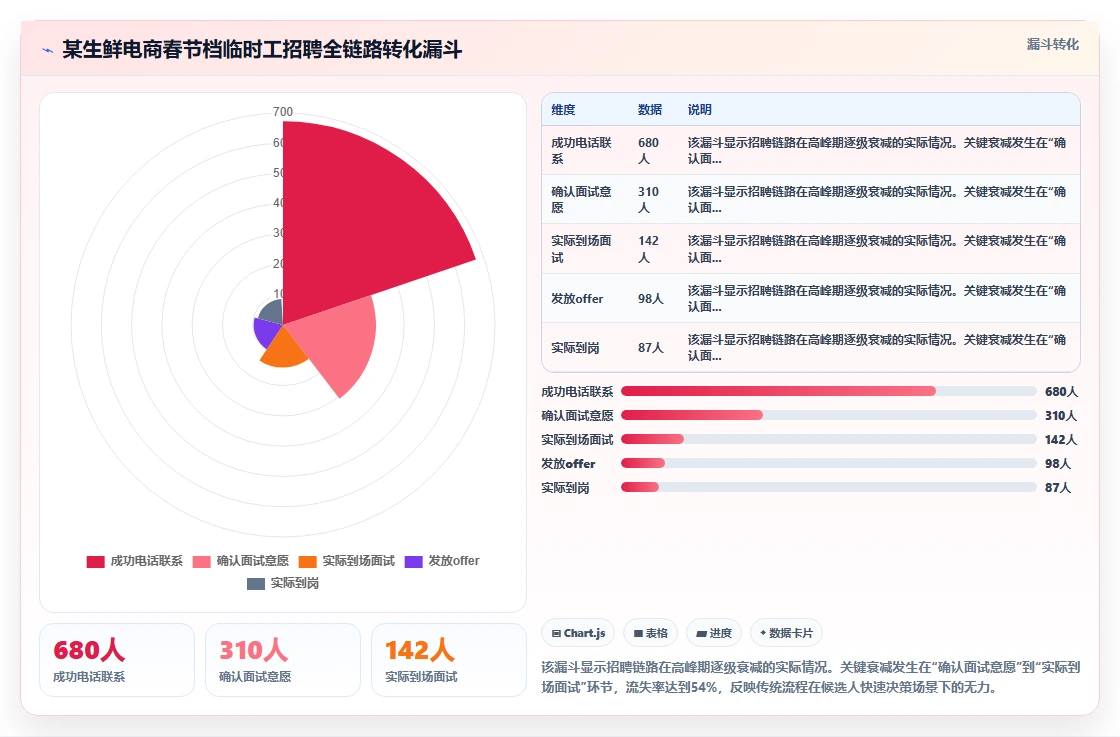1120x737 pixels.
Task: Click the lightning icon beside the title
Action: 48,50
